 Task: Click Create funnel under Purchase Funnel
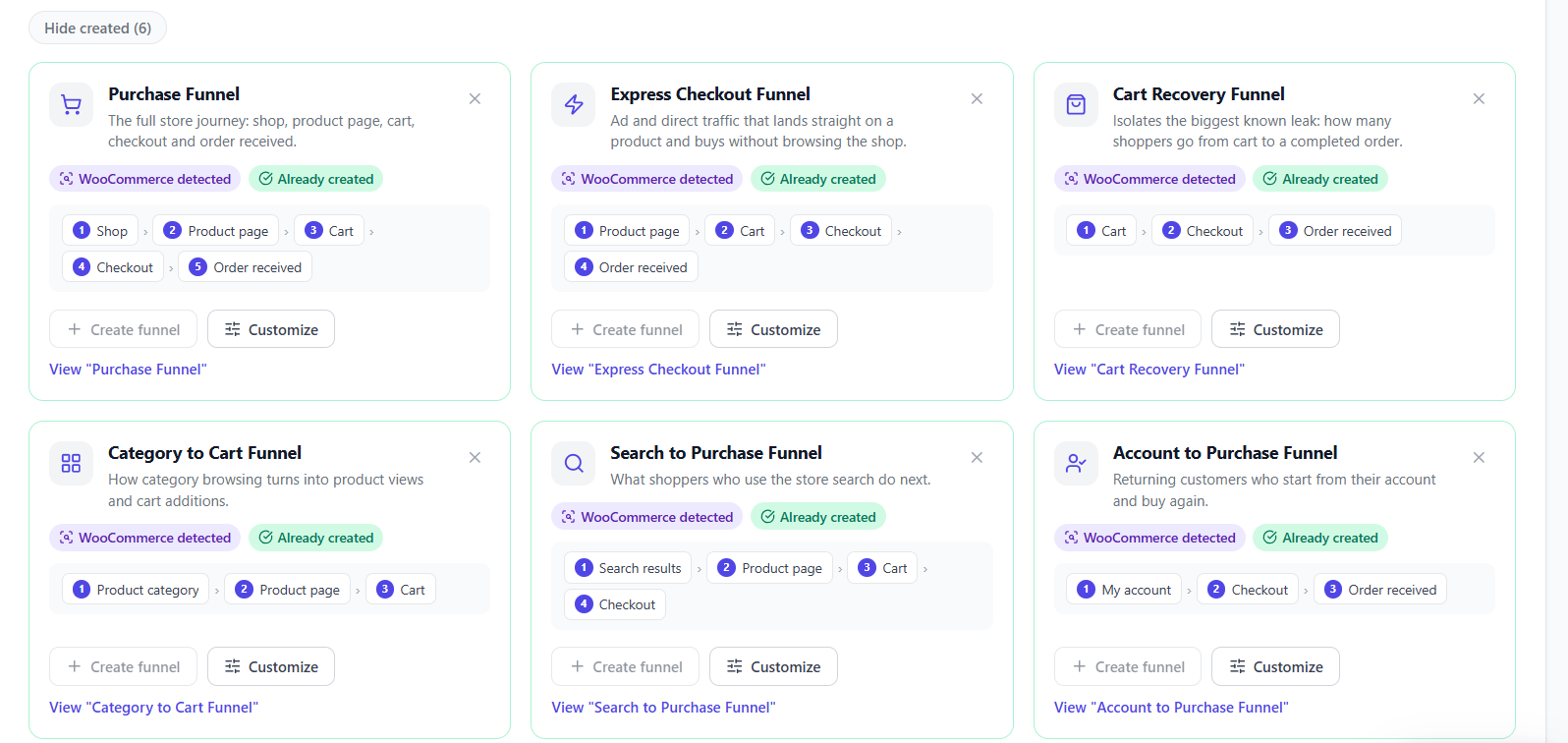pyautogui.click(x=123, y=329)
